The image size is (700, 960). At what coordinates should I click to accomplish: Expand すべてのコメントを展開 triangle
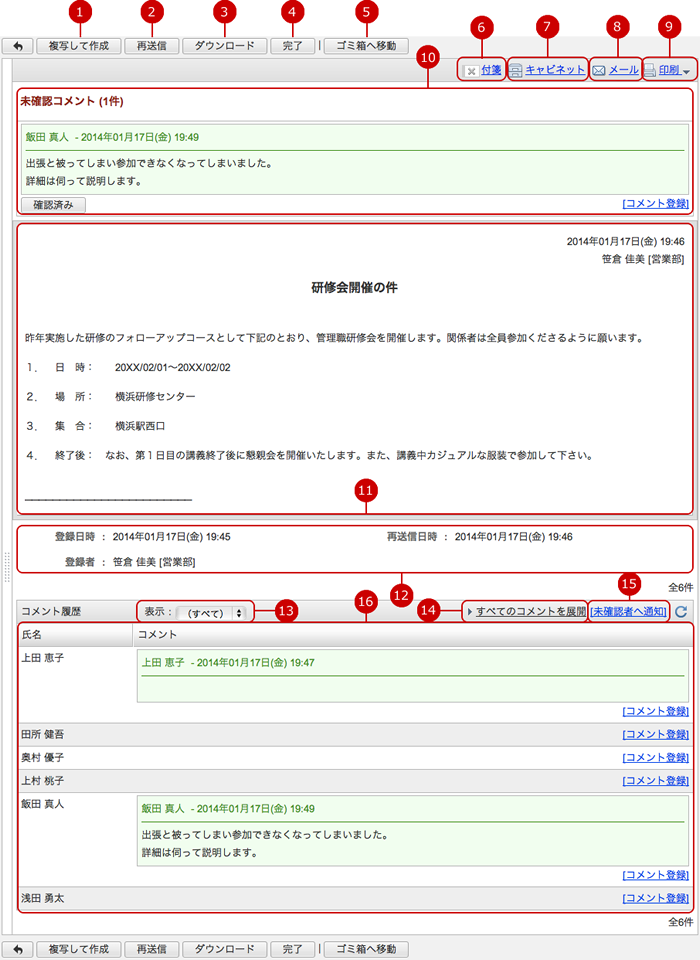click(x=470, y=612)
